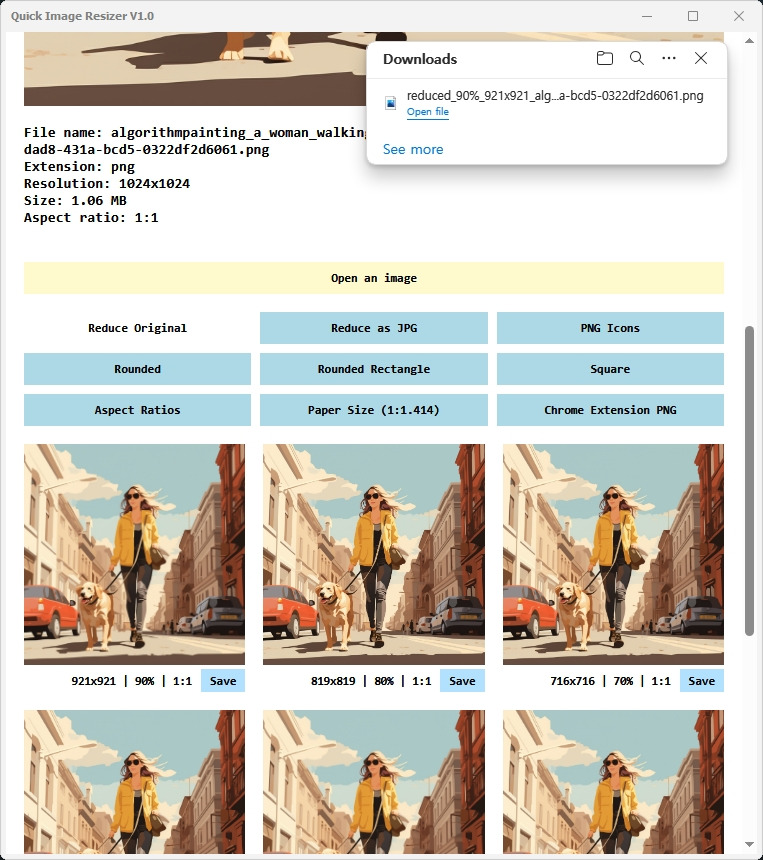763x860 pixels.
Task: Open the downloads folder icon
Action: coord(604,58)
